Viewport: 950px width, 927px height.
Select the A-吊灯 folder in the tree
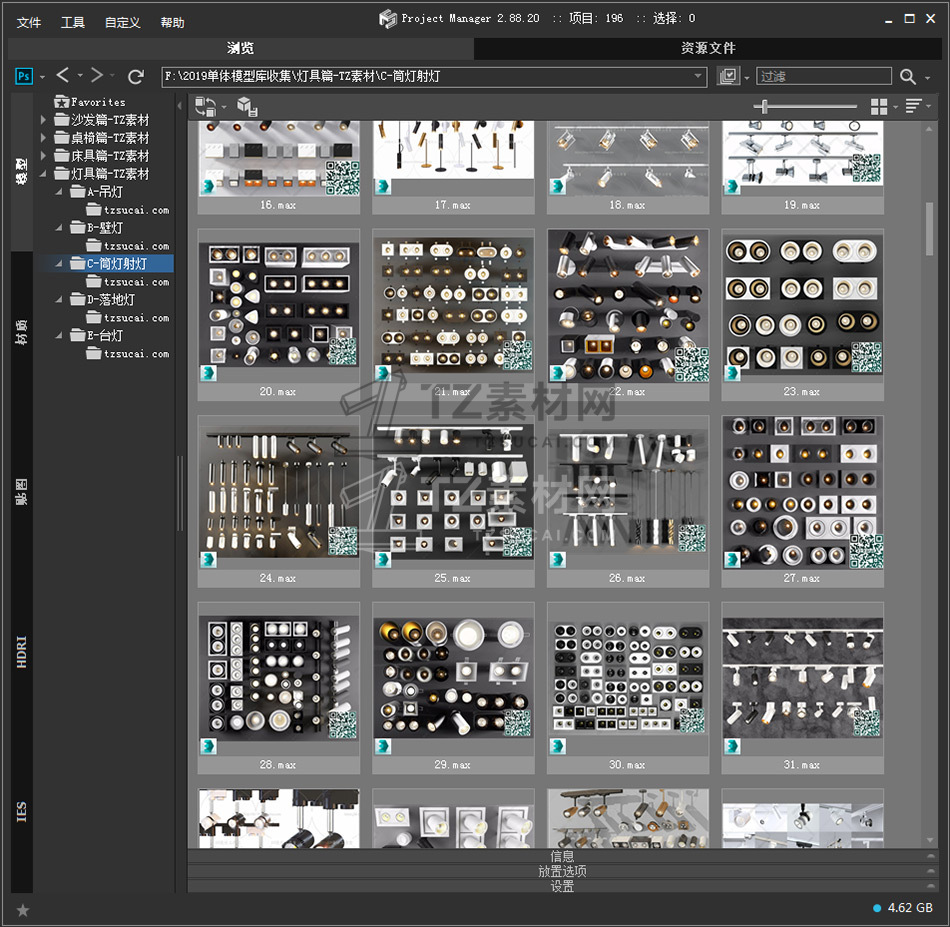pos(104,192)
